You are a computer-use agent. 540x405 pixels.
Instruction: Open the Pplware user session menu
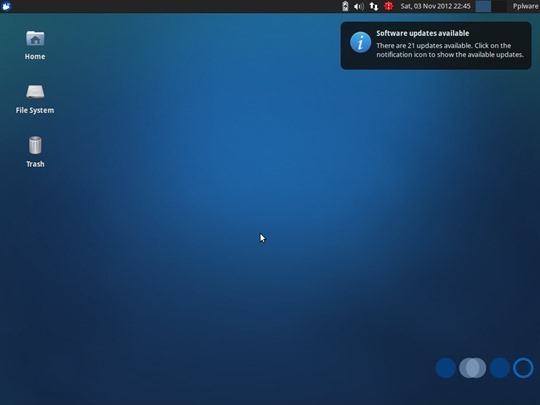point(525,6)
